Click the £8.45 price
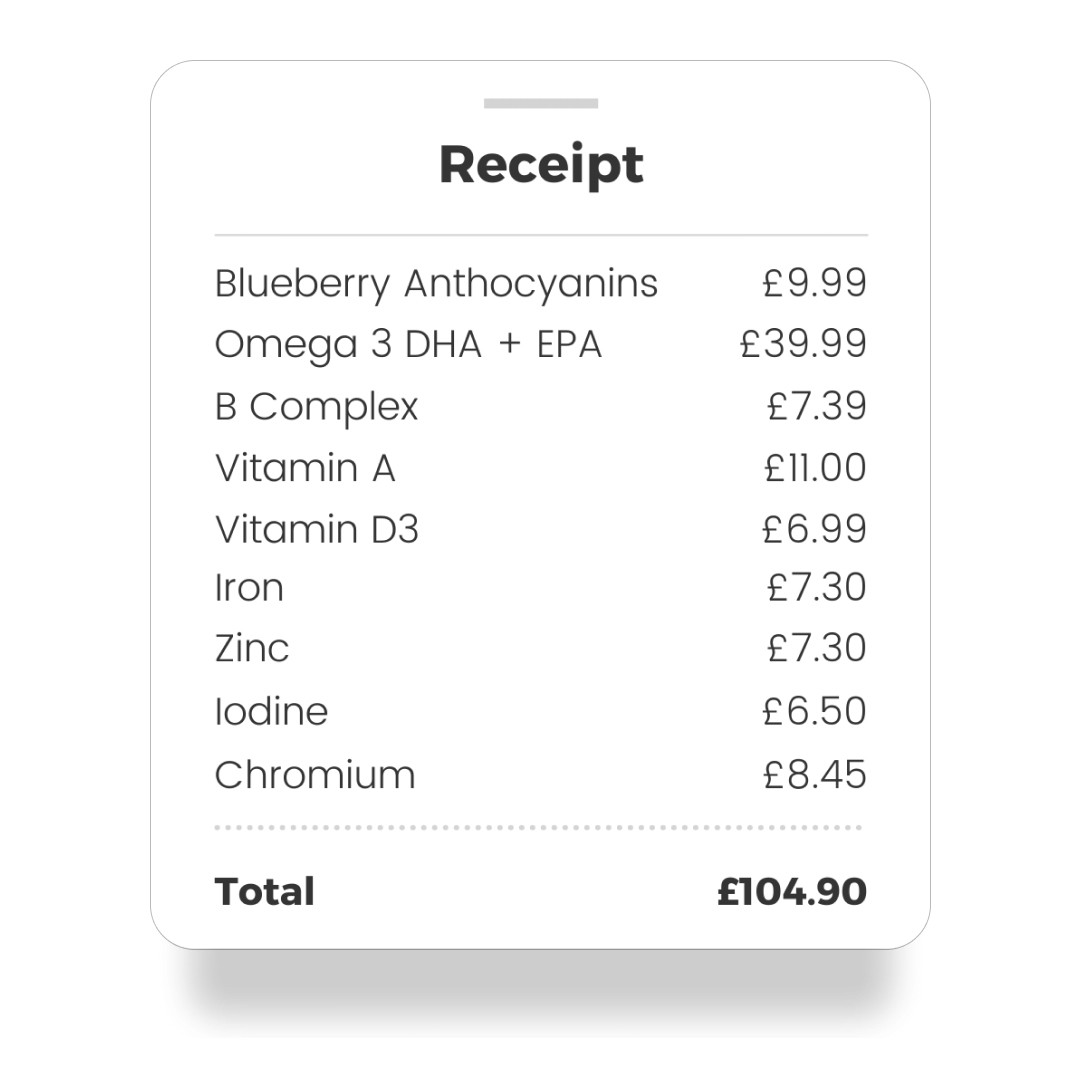This screenshot has height=1080, width=1080. tap(815, 775)
